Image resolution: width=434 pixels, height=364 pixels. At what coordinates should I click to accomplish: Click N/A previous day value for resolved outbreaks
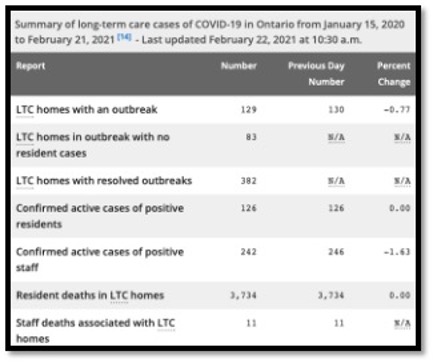tap(336, 181)
